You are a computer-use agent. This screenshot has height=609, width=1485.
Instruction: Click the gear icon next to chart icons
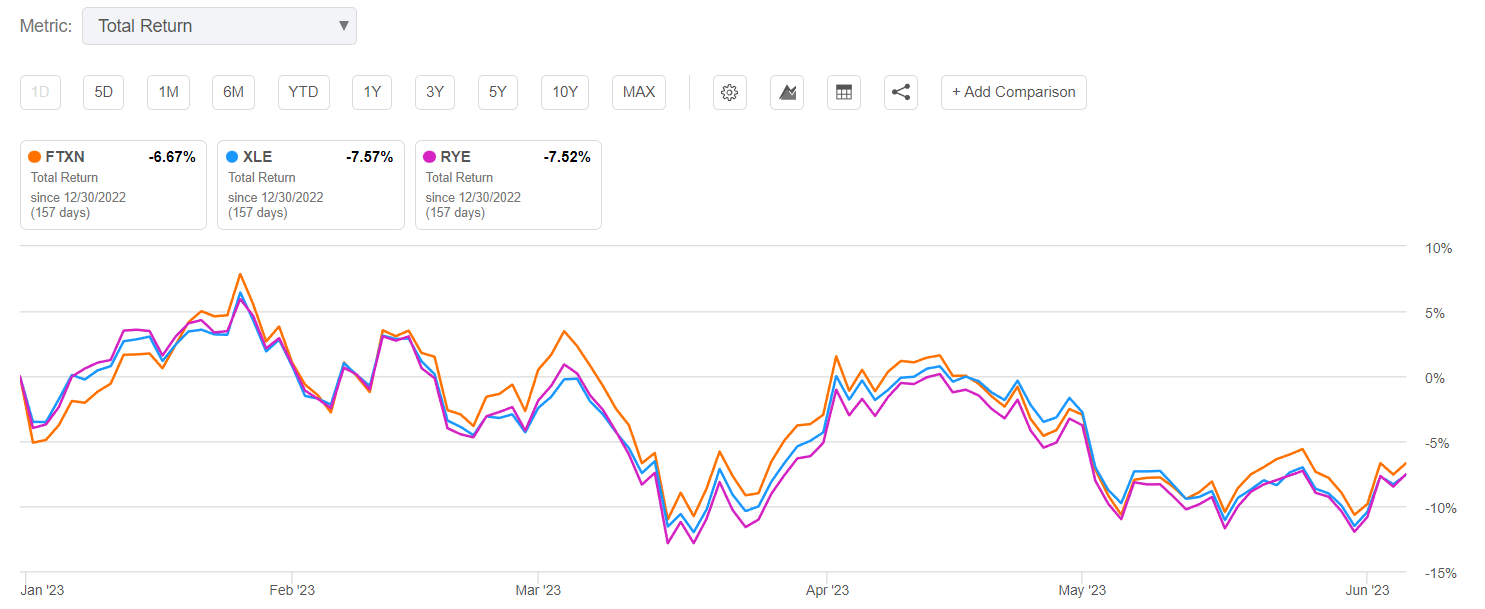(x=729, y=92)
